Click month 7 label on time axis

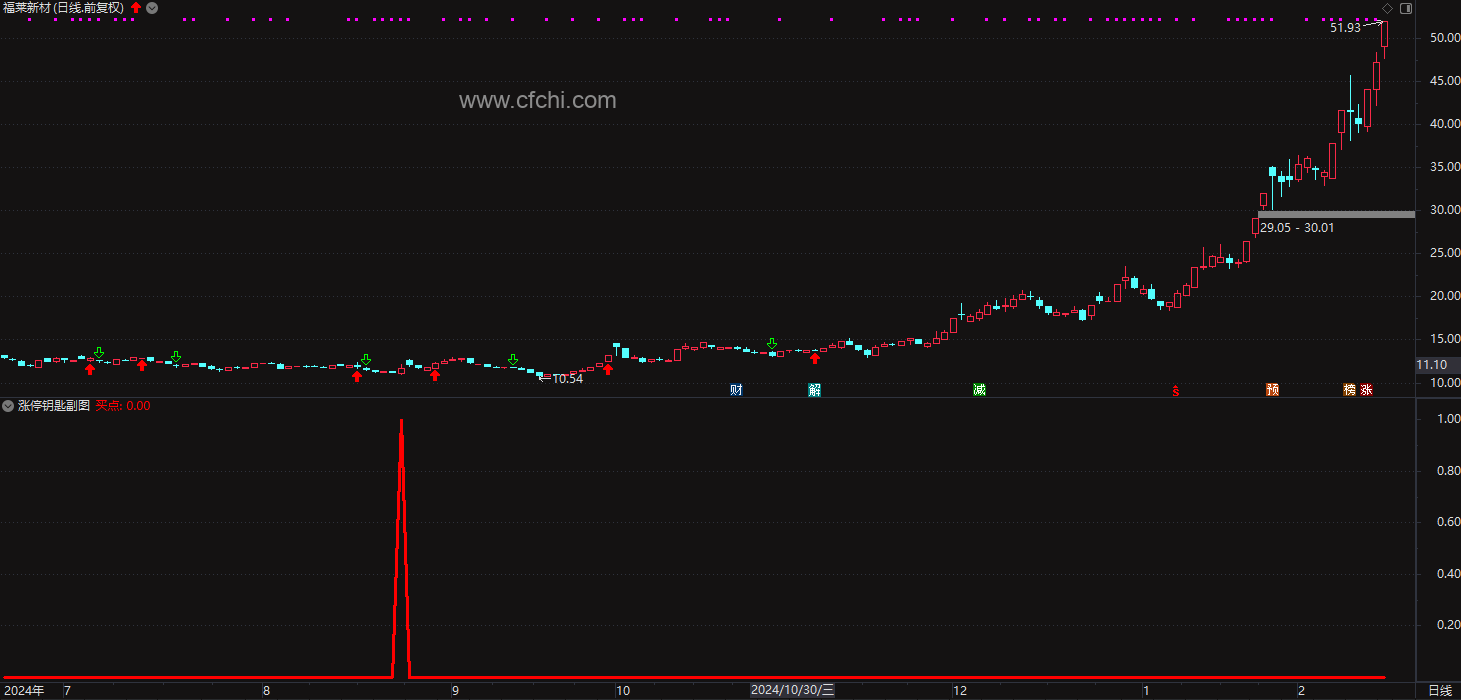click(x=67, y=691)
